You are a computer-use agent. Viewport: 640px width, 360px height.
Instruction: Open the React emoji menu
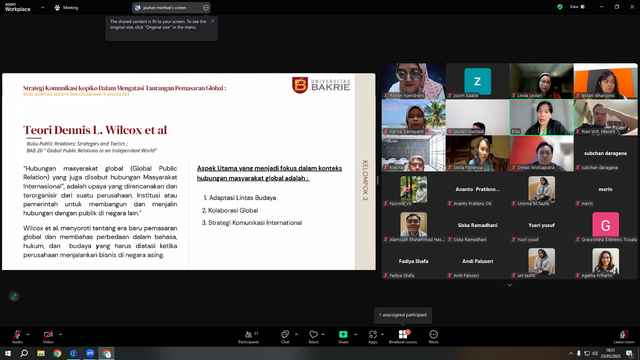(x=313, y=337)
